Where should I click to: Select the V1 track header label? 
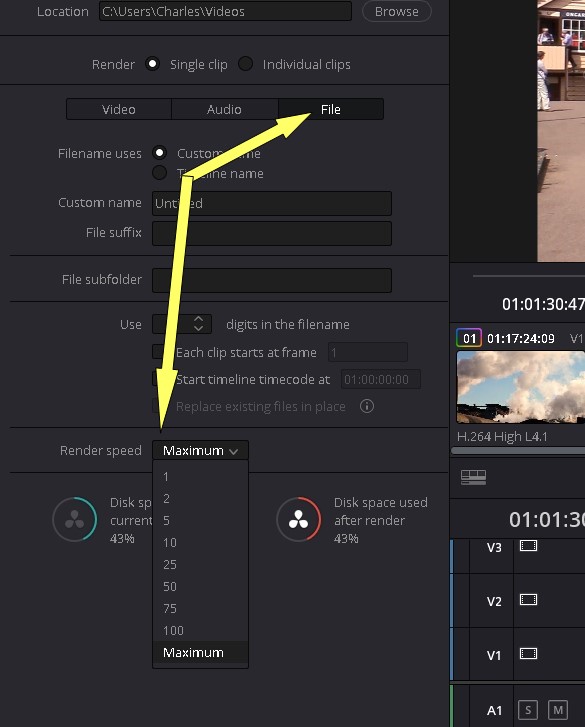pos(494,655)
